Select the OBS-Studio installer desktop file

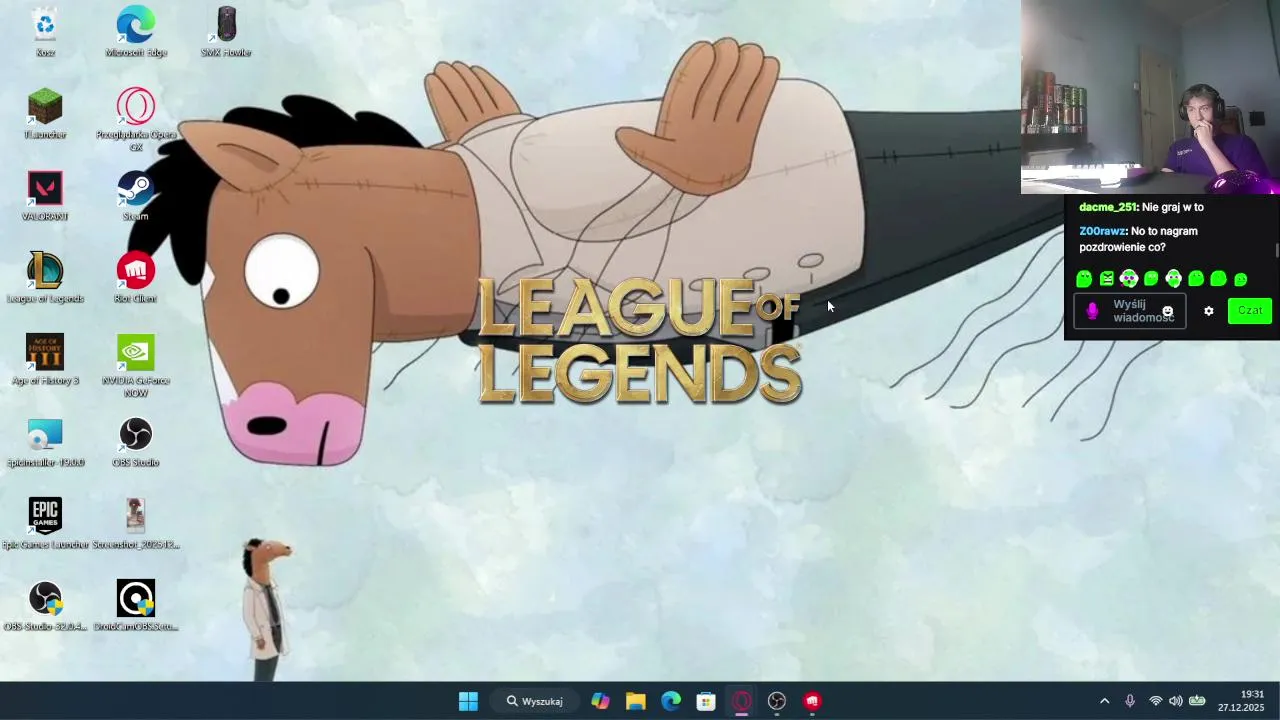(45, 606)
